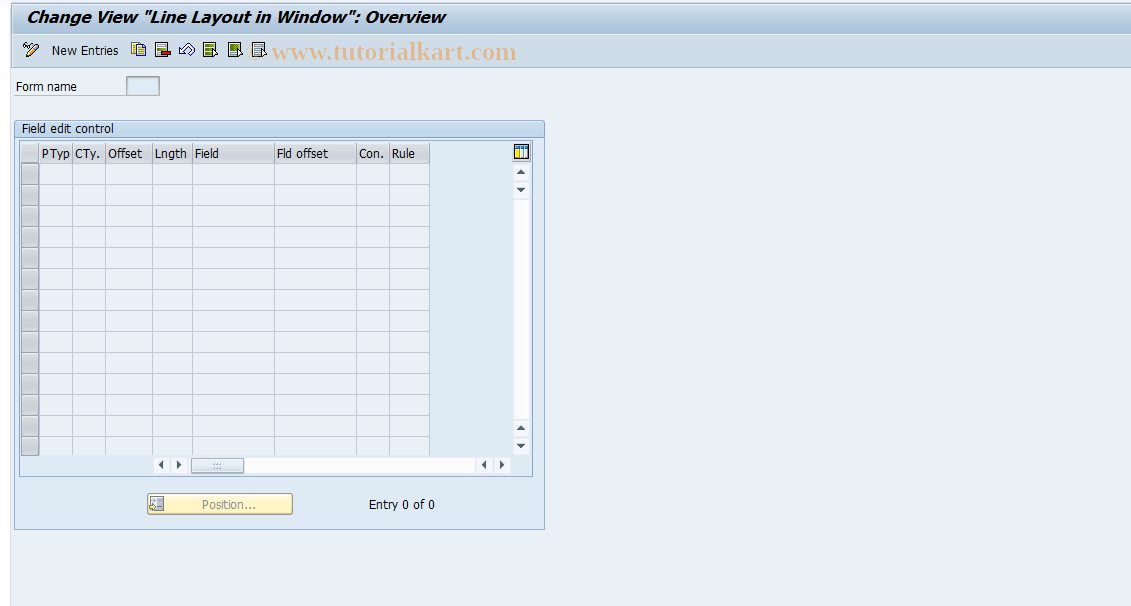Viewport: 1131px width, 606px height.
Task: Open the table settings configuration icon
Action: 522,152
